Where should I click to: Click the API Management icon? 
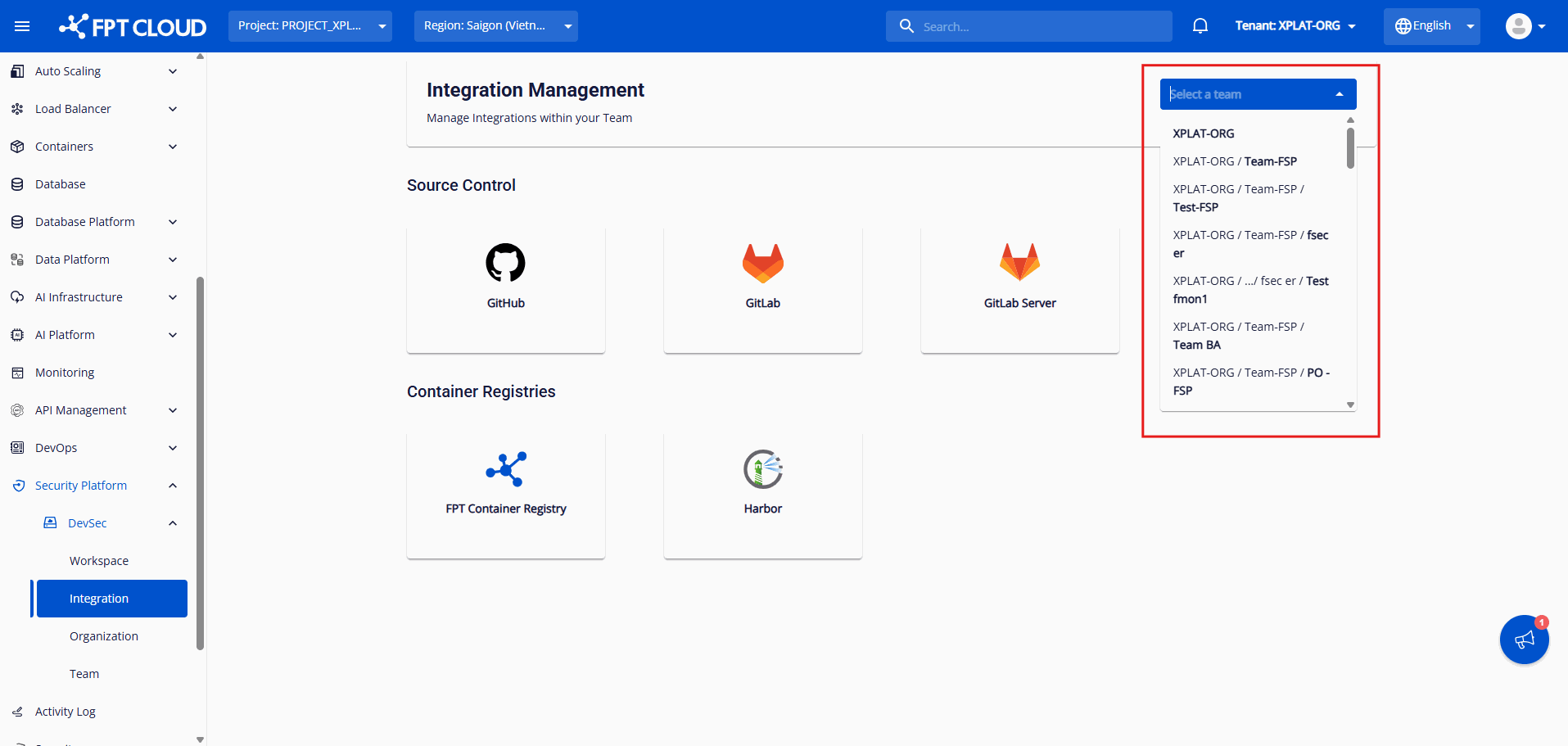pyautogui.click(x=17, y=410)
